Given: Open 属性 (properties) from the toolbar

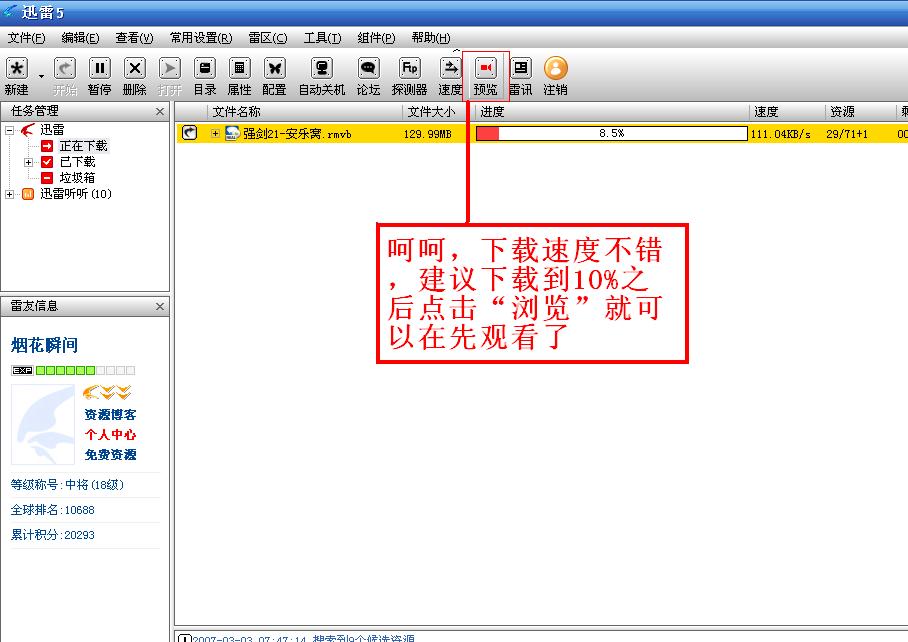Looking at the screenshot, I should tap(239, 68).
